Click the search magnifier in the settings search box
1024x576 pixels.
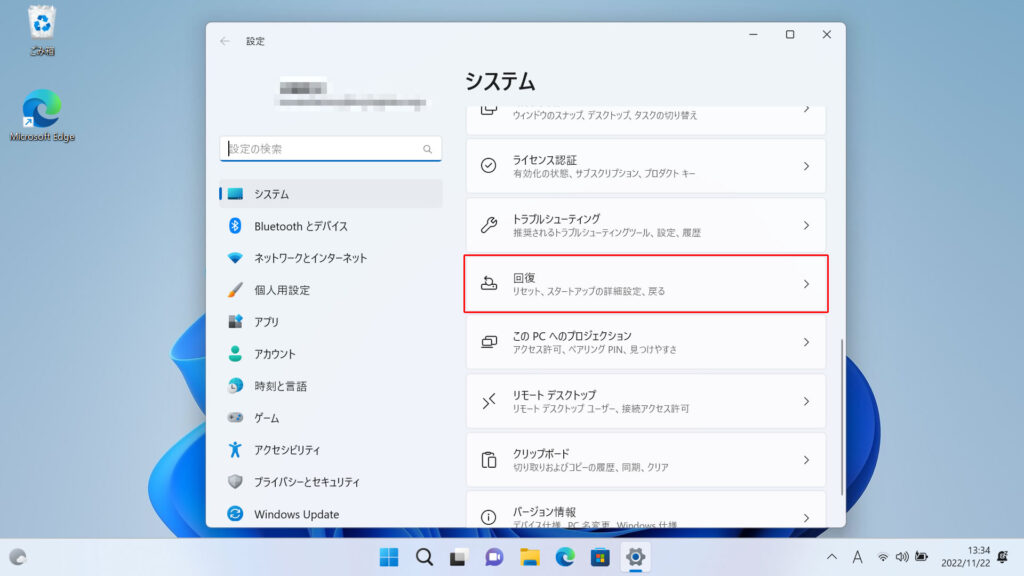click(x=427, y=150)
